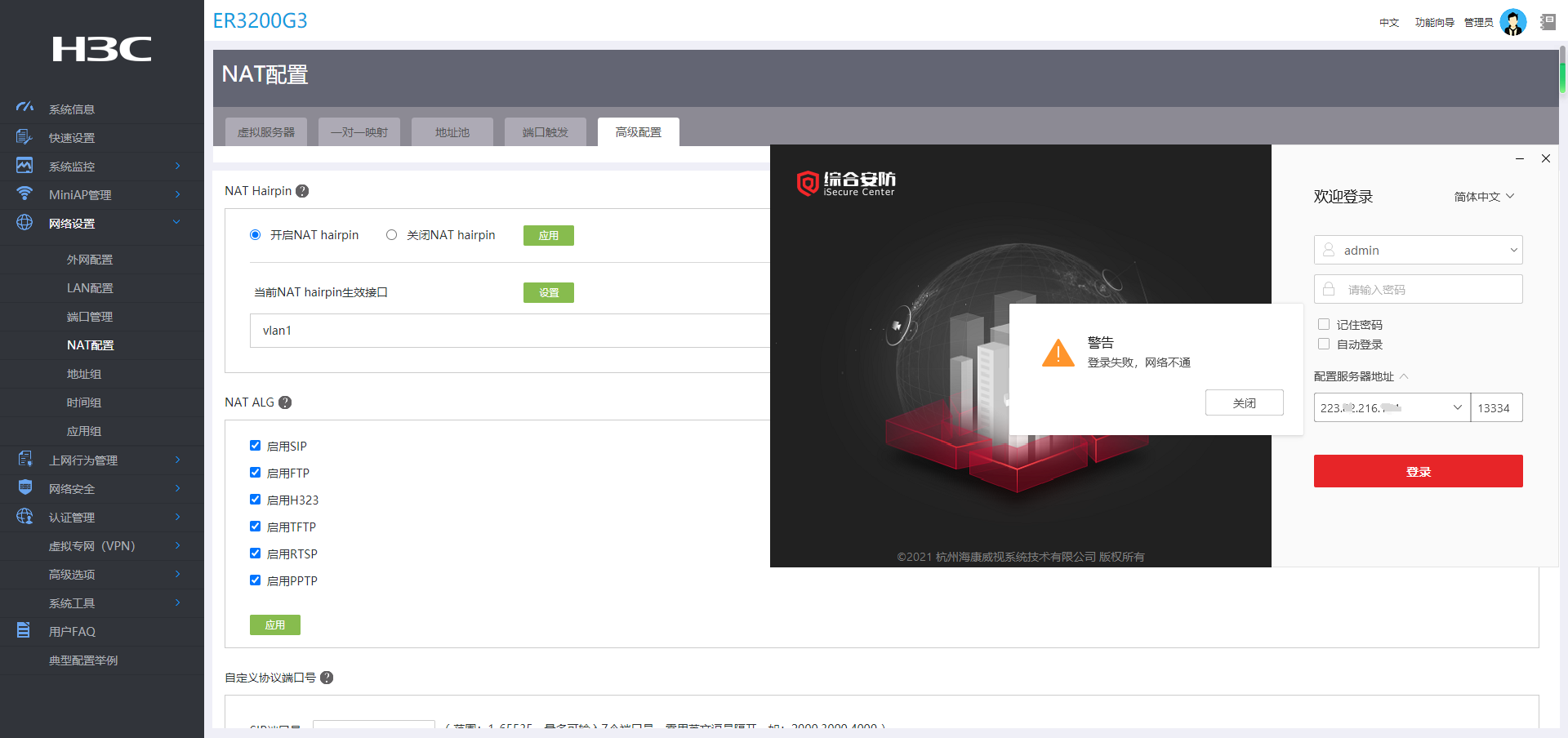This screenshot has height=738, width=1568.
Task: Open server address dropdown
Action: (x=1458, y=407)
